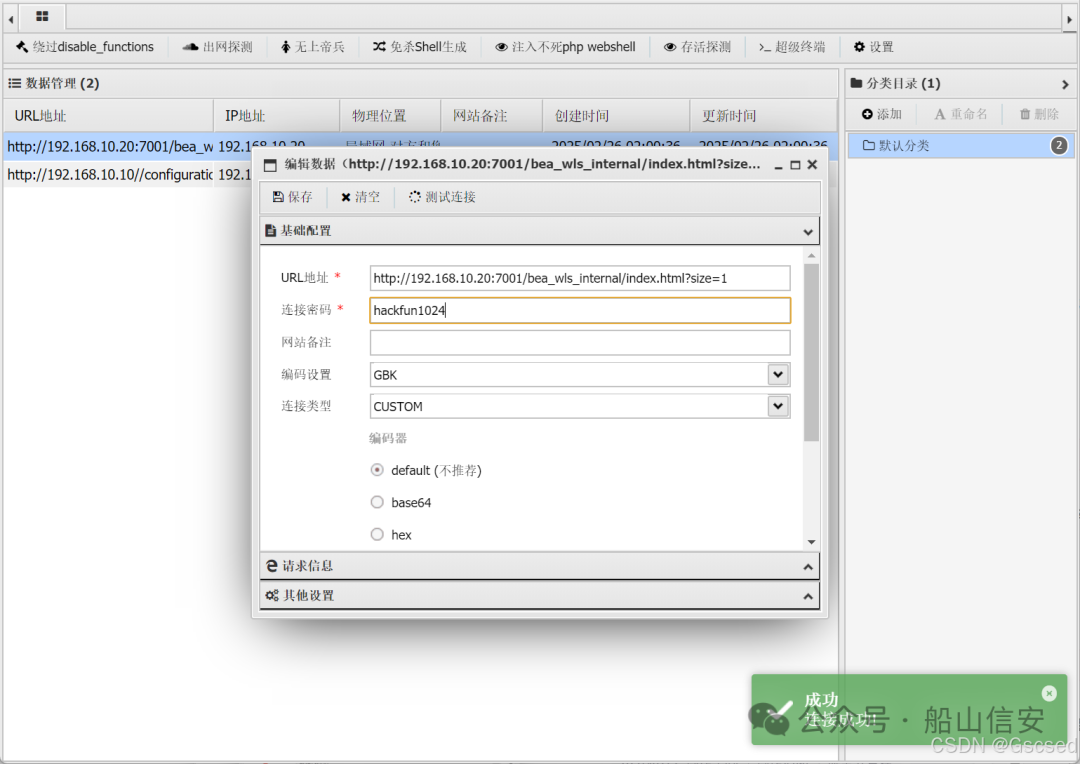1080x764 pixels.
Task: Minimize the 编辑数据 dialog
Action: coord(778,165)
